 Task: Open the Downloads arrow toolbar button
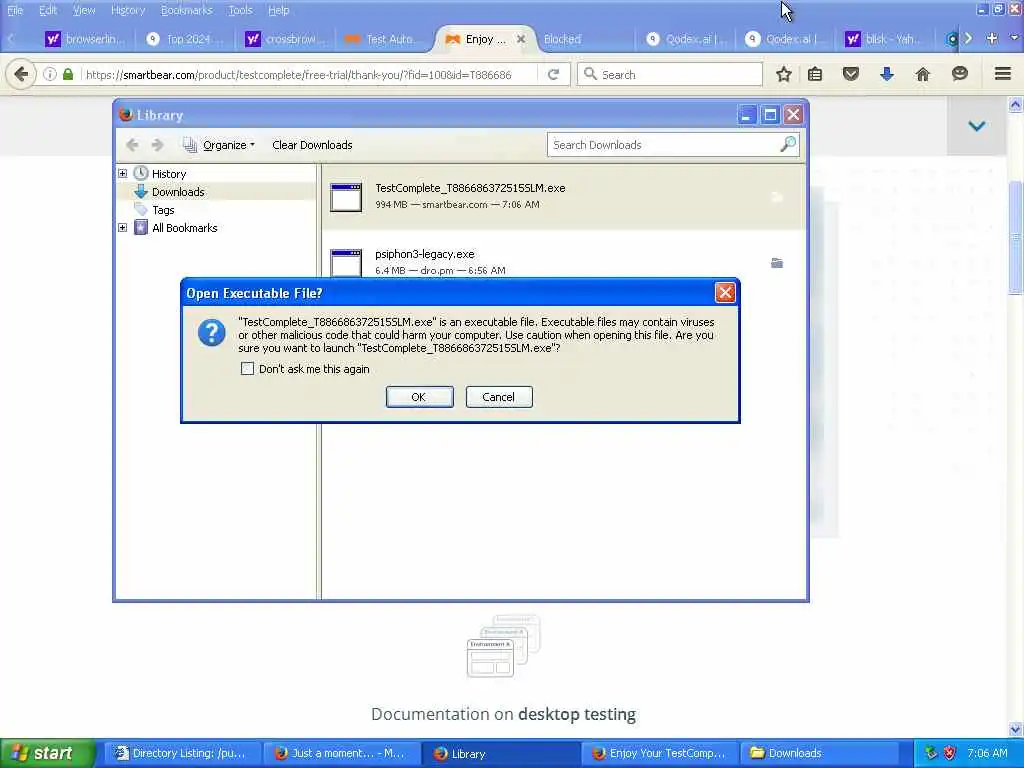click(x=886, y=74)
